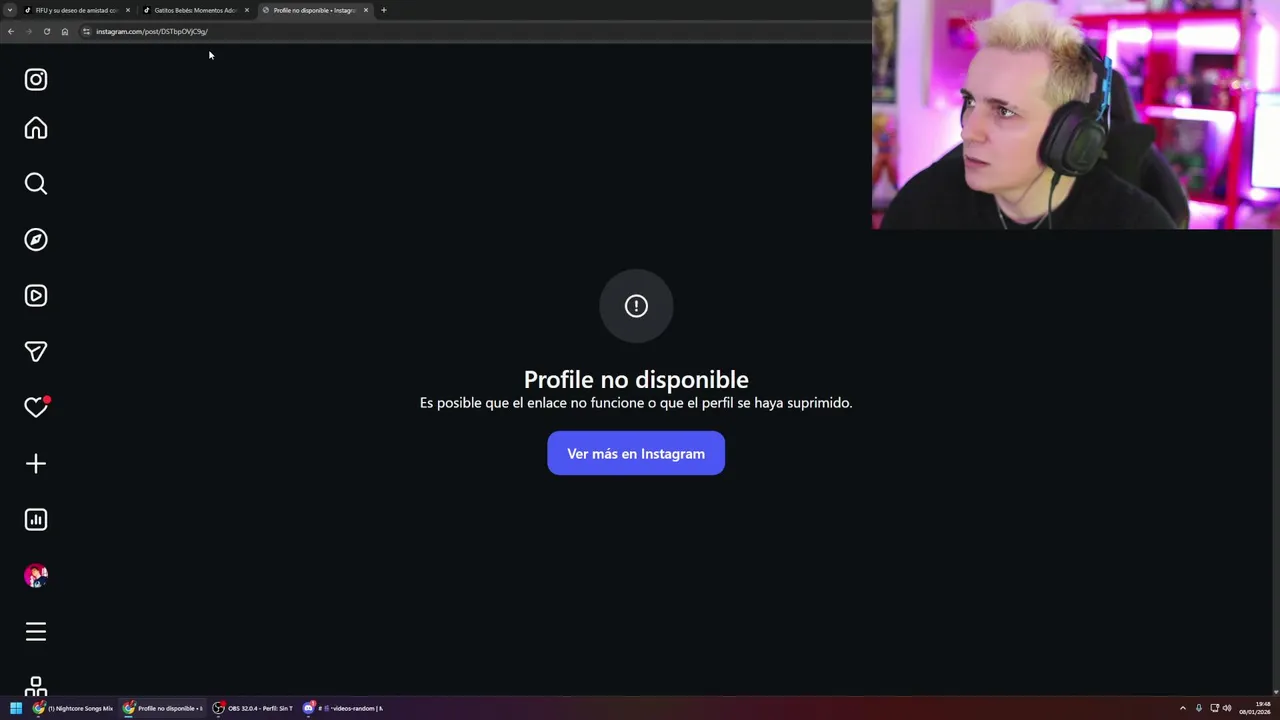Open the clock showing 19:48
Viewport: 1280px width, 720px height.
(x=1255, y=708)
